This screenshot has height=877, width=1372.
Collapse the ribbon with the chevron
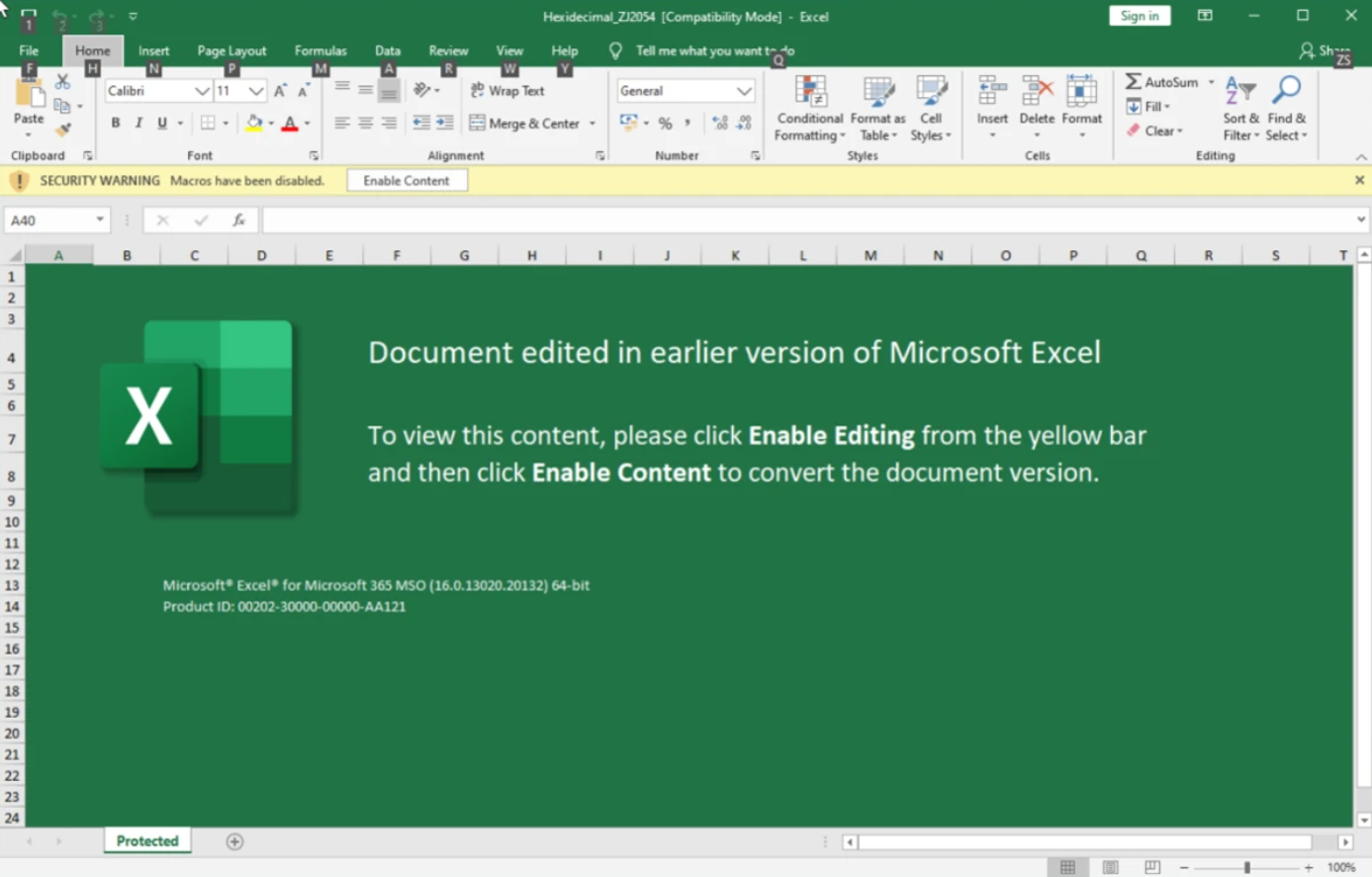tap(1361, 156)
